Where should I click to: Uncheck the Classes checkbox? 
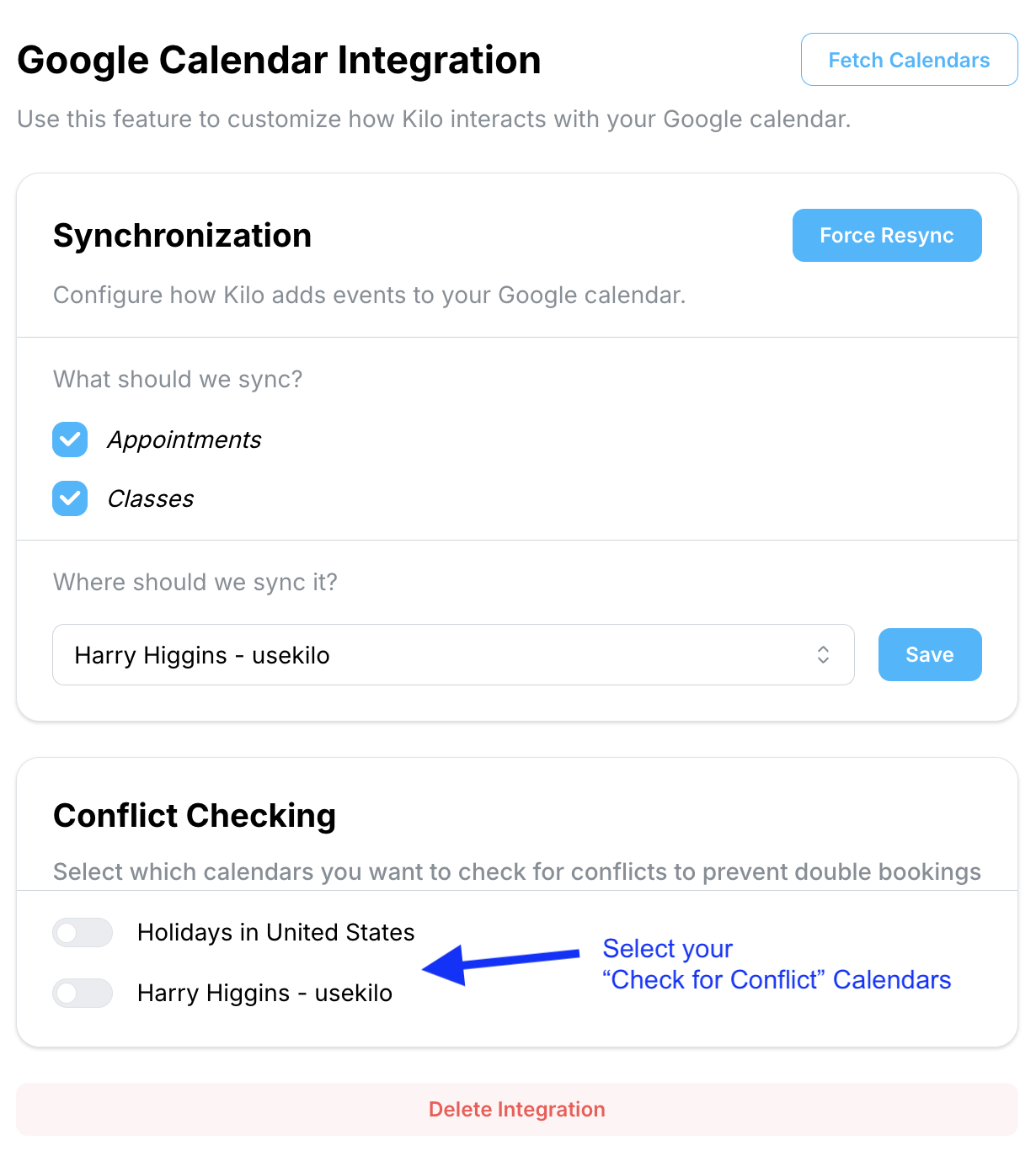coord(70,498)
